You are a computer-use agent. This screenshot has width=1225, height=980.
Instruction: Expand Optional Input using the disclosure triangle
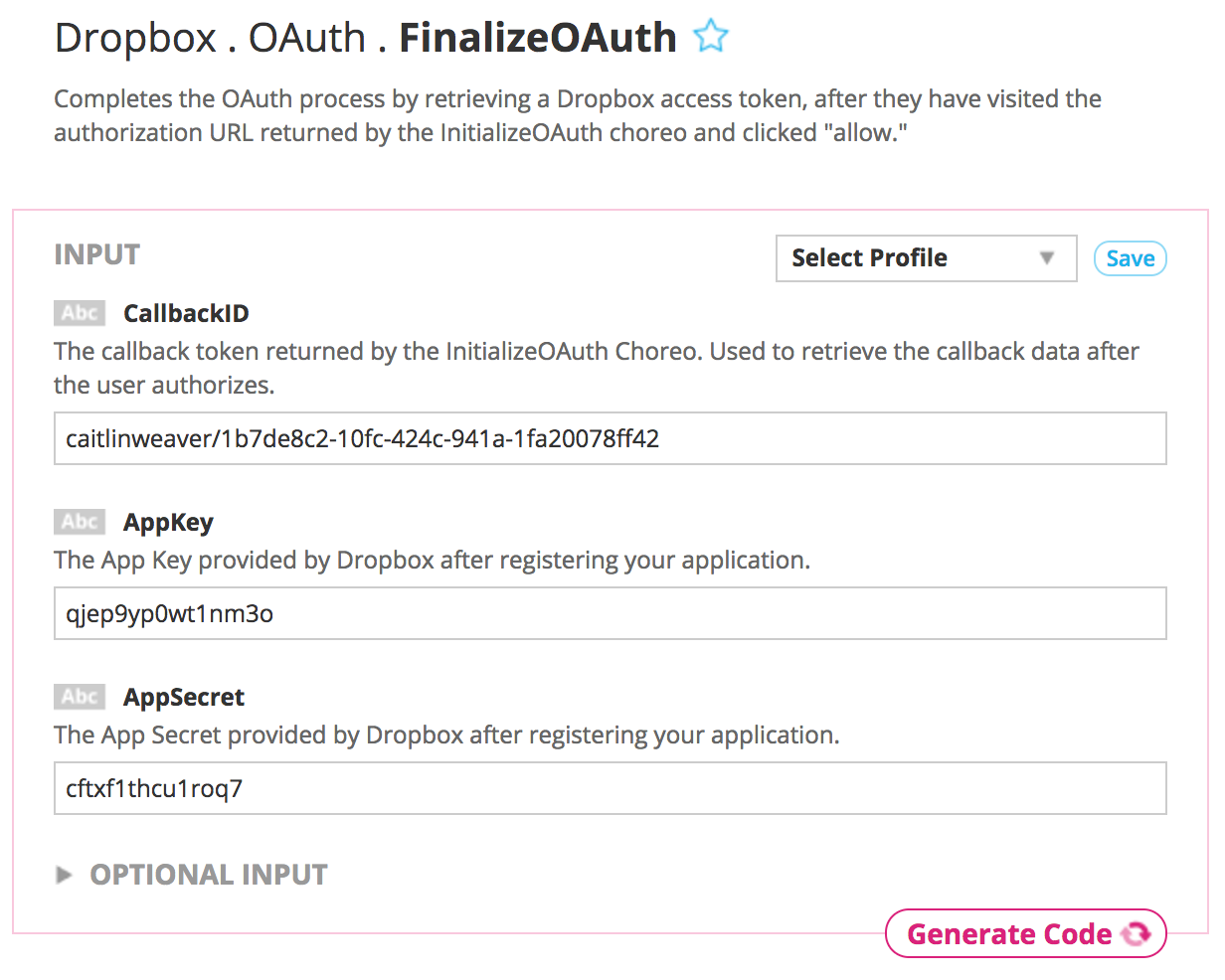(65, 875)
